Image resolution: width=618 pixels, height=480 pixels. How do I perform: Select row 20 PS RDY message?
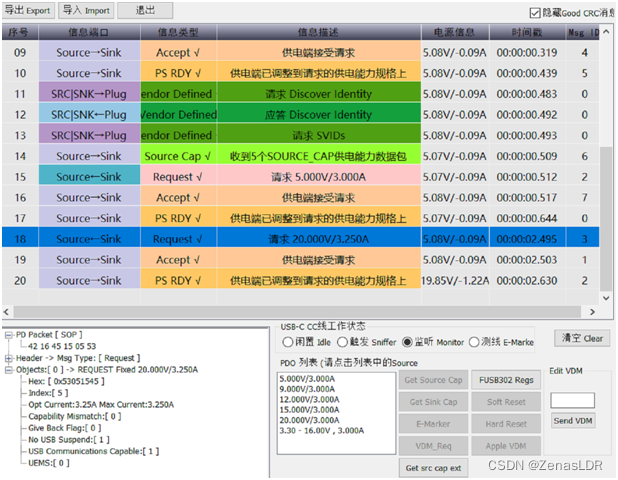coord(300,281)
